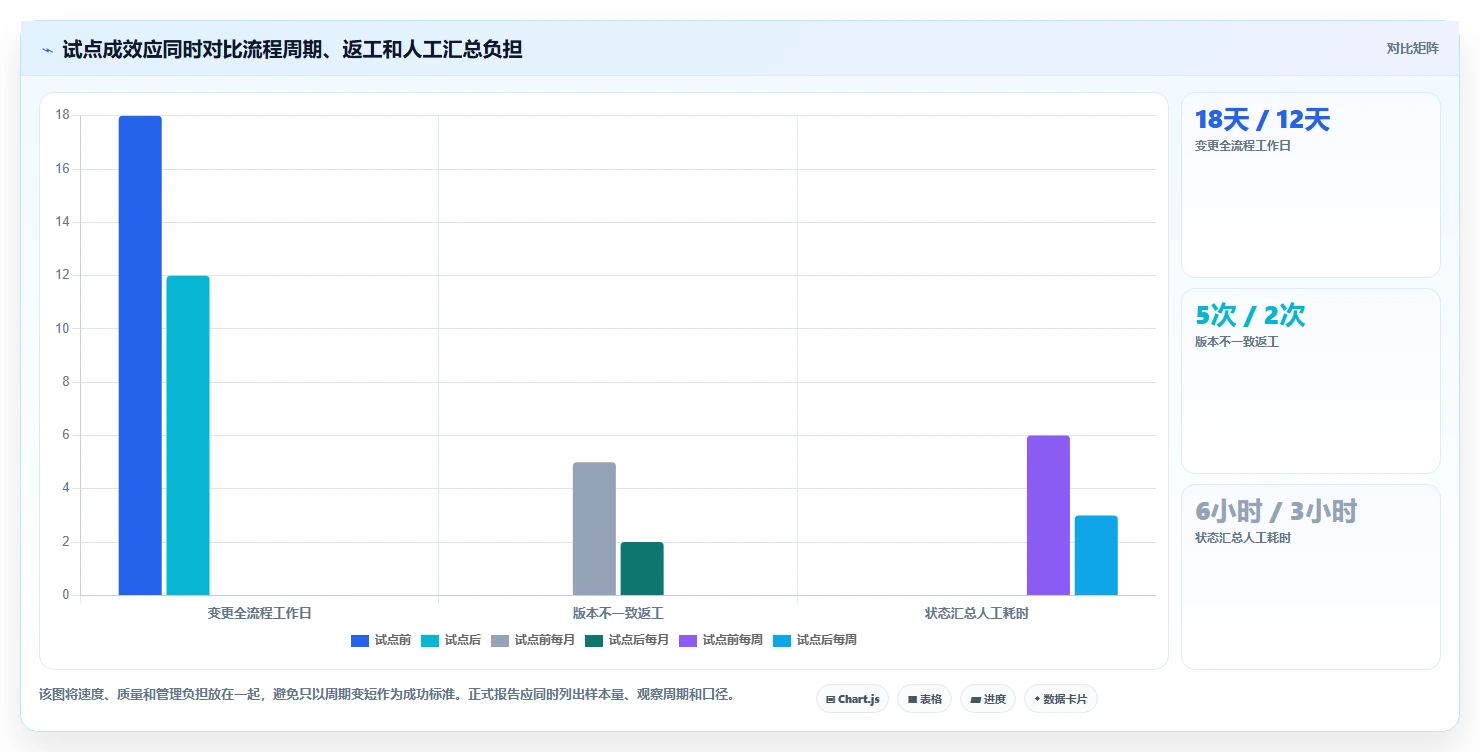Select the 6小时 / 3小时 data card

coord(1311,577)
